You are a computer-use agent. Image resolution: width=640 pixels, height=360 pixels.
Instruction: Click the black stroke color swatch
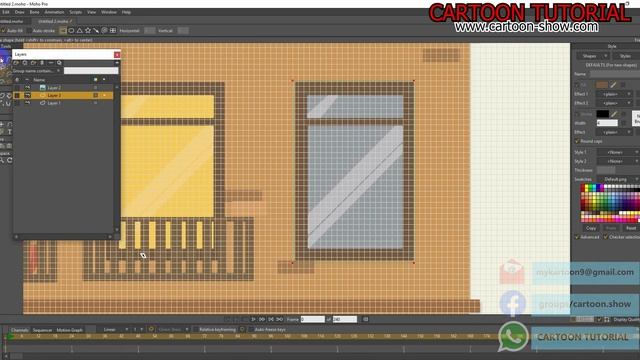coord(602,114)
